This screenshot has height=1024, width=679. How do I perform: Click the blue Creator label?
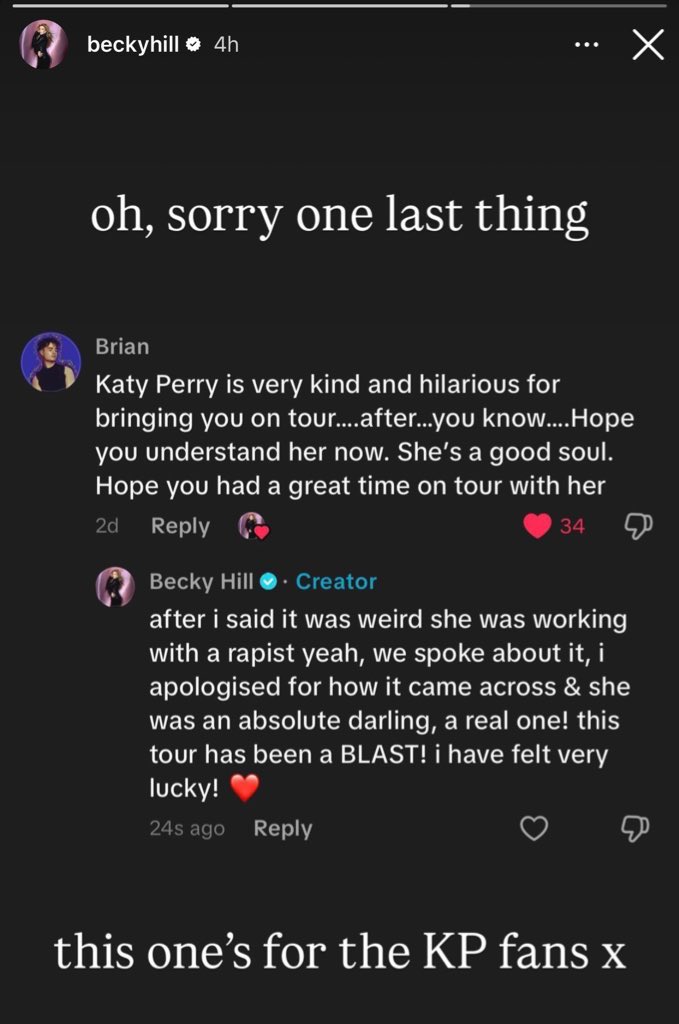pos(336,581)
